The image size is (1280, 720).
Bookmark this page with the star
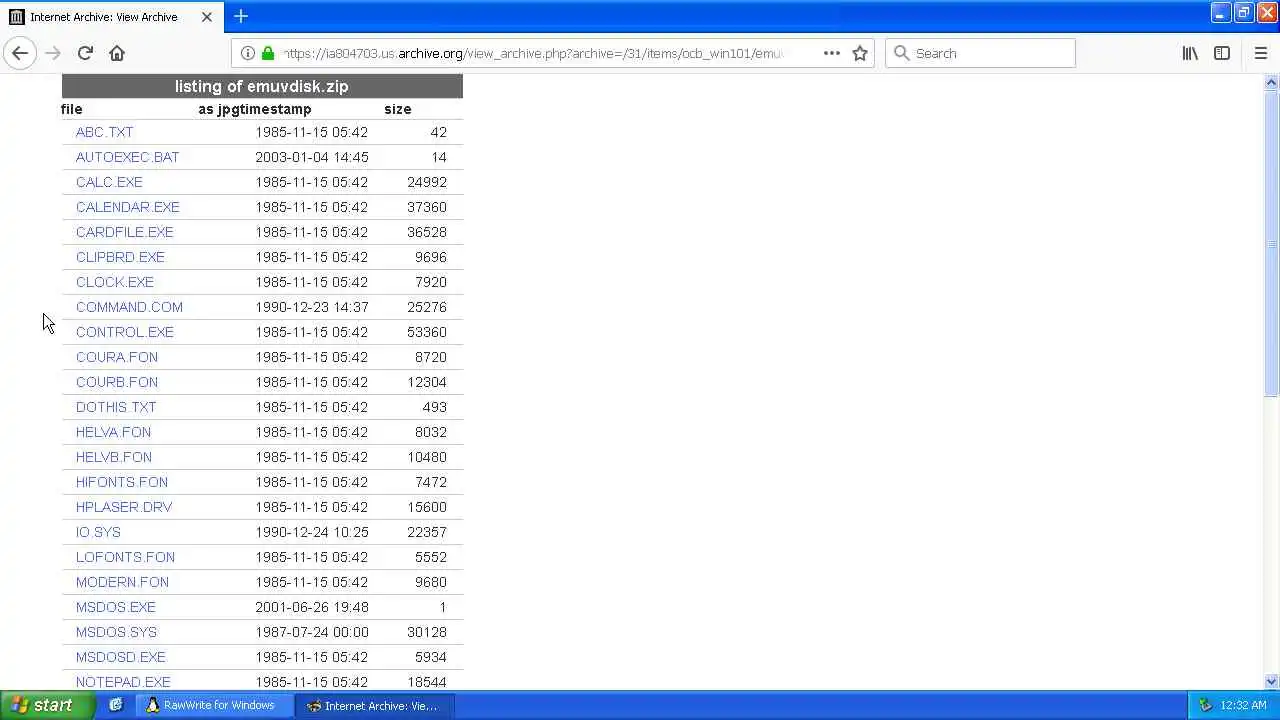pyautogui.click(x=860, y=53)
